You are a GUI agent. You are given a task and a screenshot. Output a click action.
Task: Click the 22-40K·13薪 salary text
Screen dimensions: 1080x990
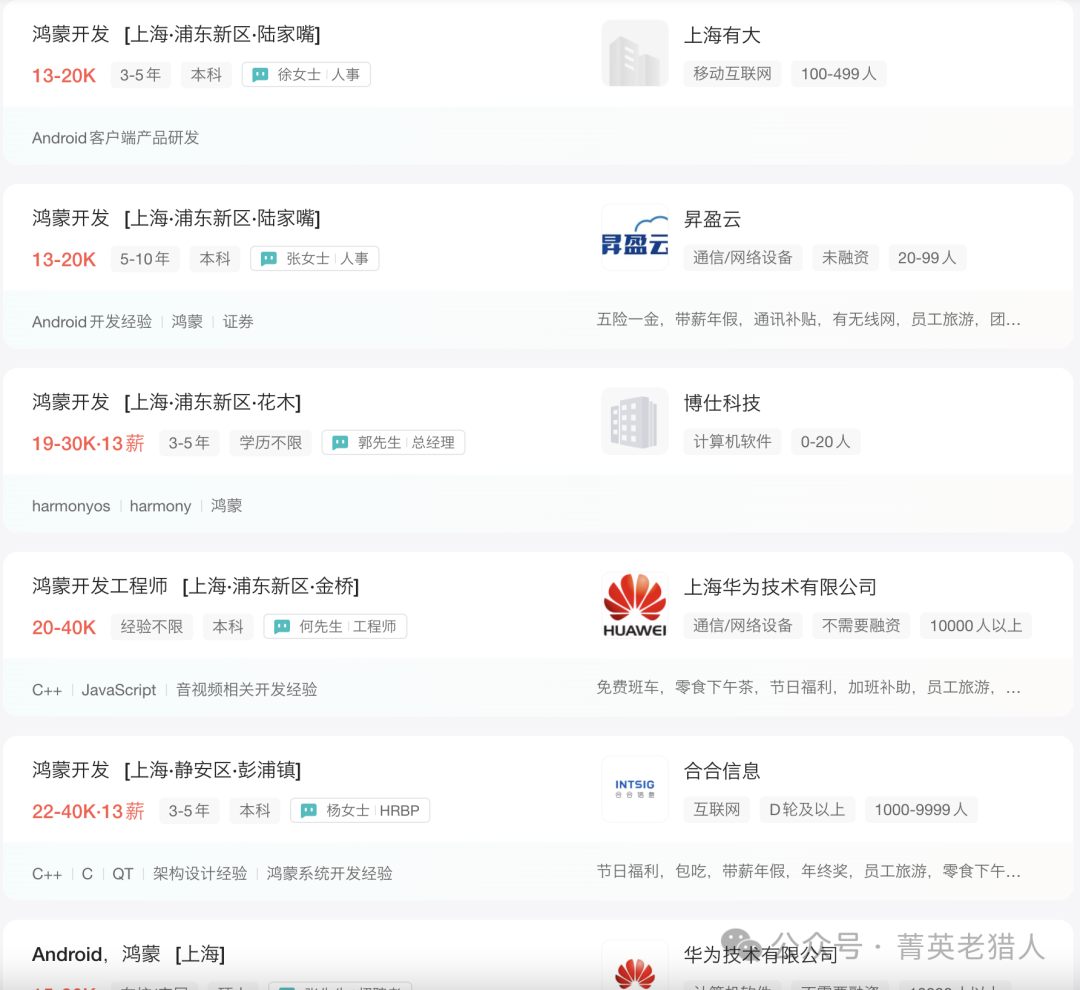[88, 811]
